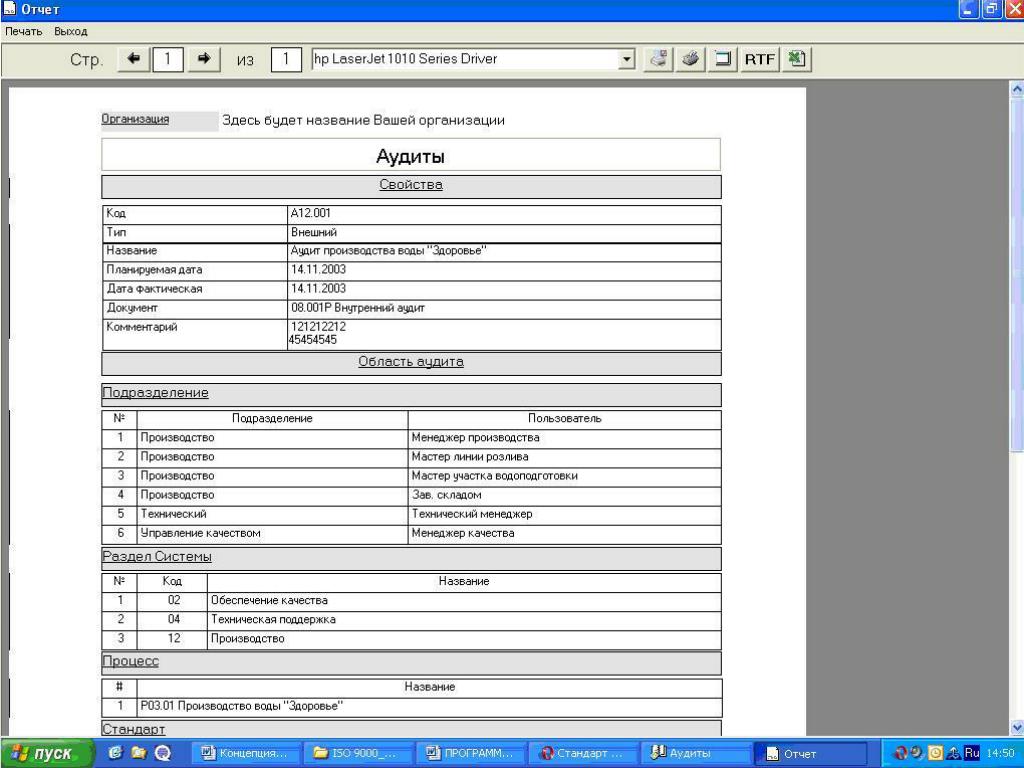Viewport: 1024px width, 768px height.
Task: Minimize the Отчет window
Action: pyautogui.click(x=968, y=9)
